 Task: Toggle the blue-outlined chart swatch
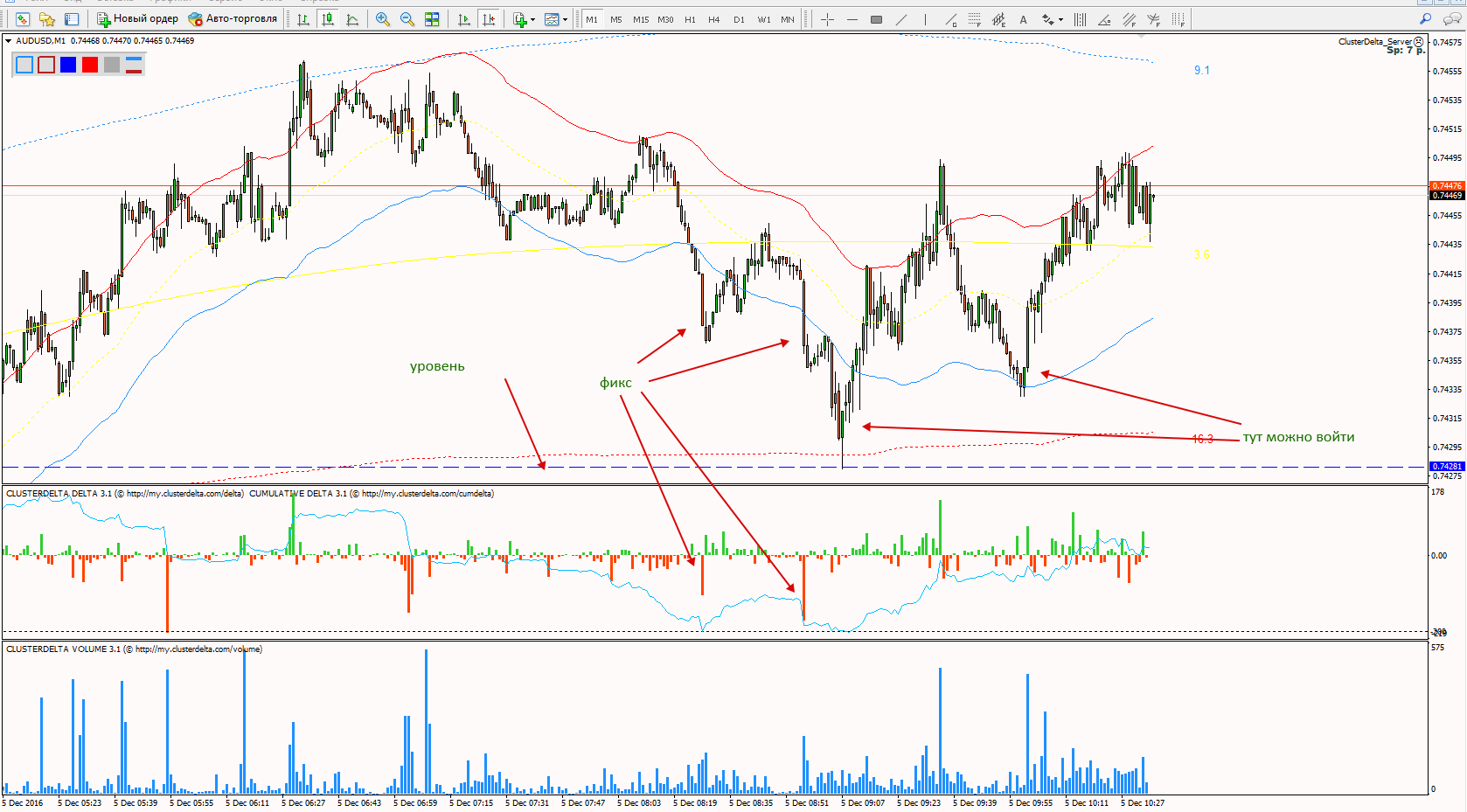tap(24, 64)
